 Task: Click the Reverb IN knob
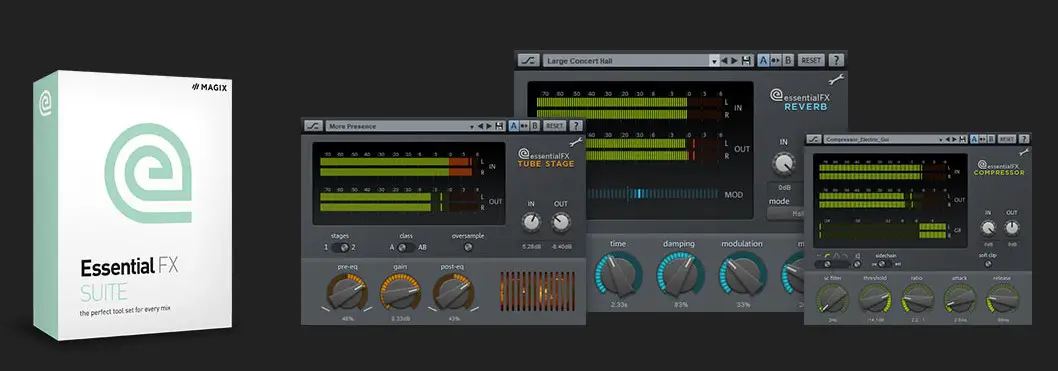[x=783, y=163]
